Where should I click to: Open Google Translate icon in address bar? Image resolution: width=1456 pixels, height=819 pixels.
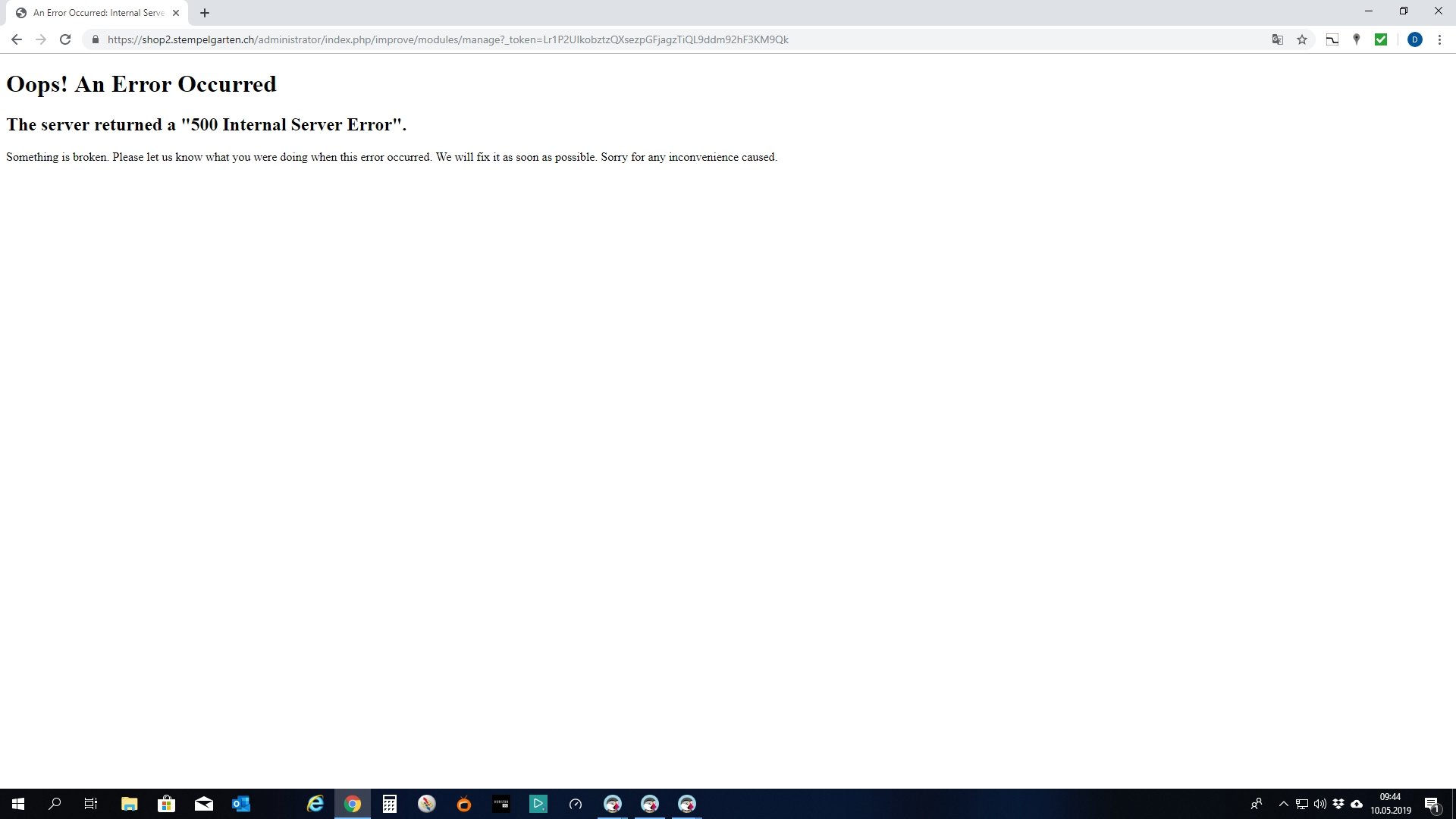1278,39
